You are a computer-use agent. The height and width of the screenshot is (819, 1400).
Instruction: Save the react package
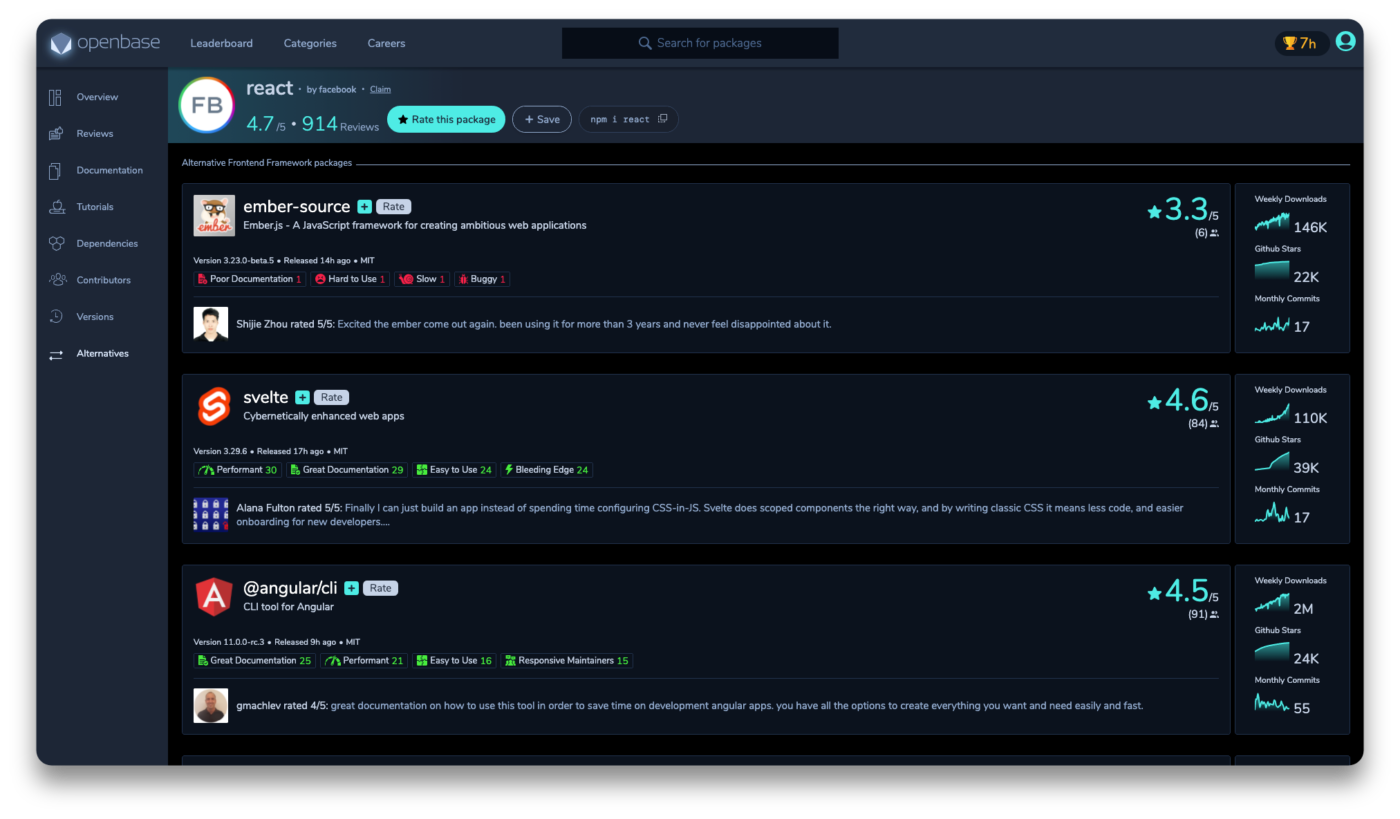click(x=542, y=119)
